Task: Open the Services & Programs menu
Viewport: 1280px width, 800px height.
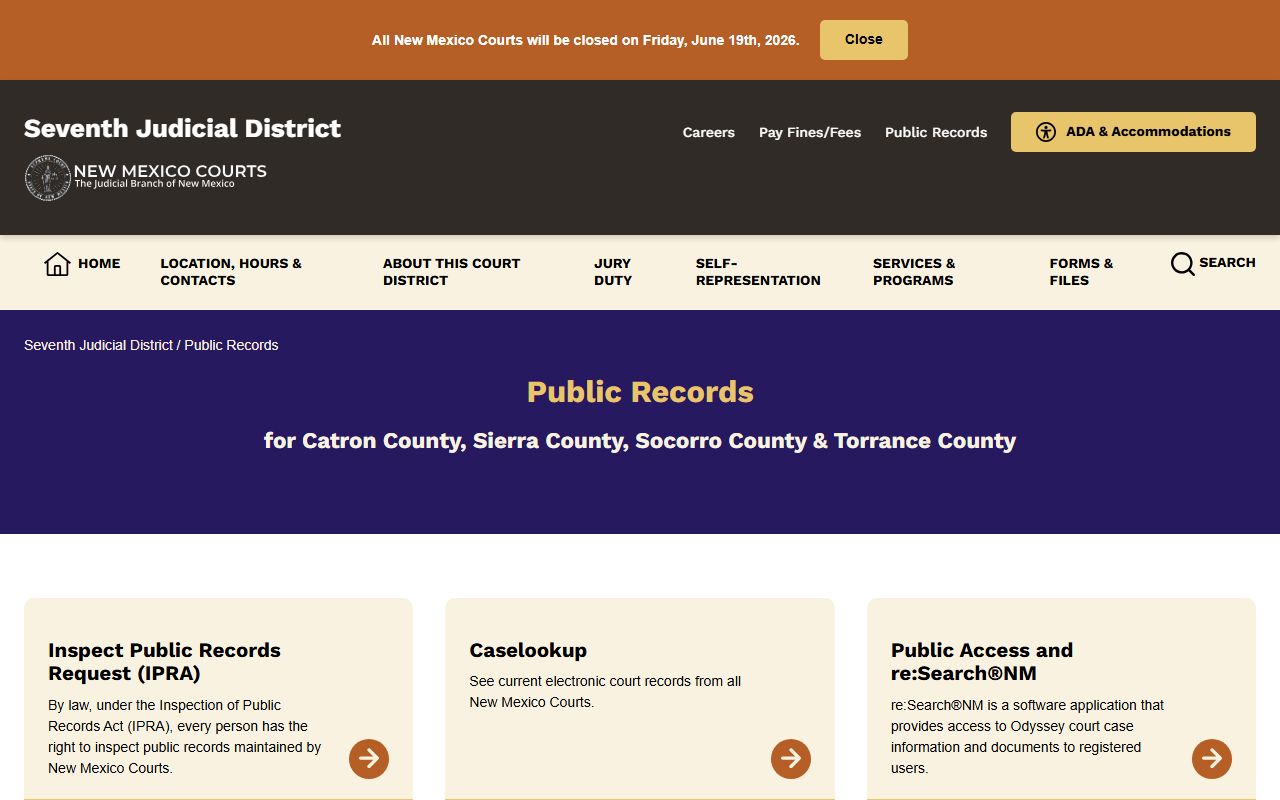Action: [x=914, y=272]
